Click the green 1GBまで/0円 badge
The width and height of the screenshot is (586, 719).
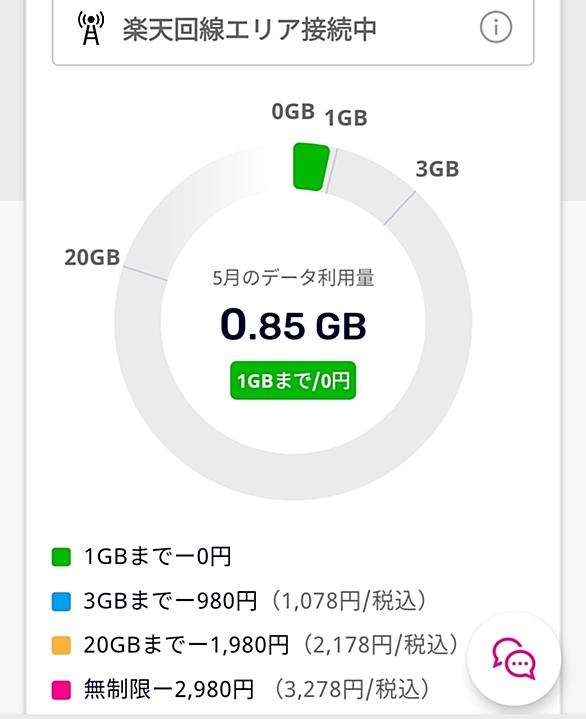pyautogui.click(x=293, y=380)
